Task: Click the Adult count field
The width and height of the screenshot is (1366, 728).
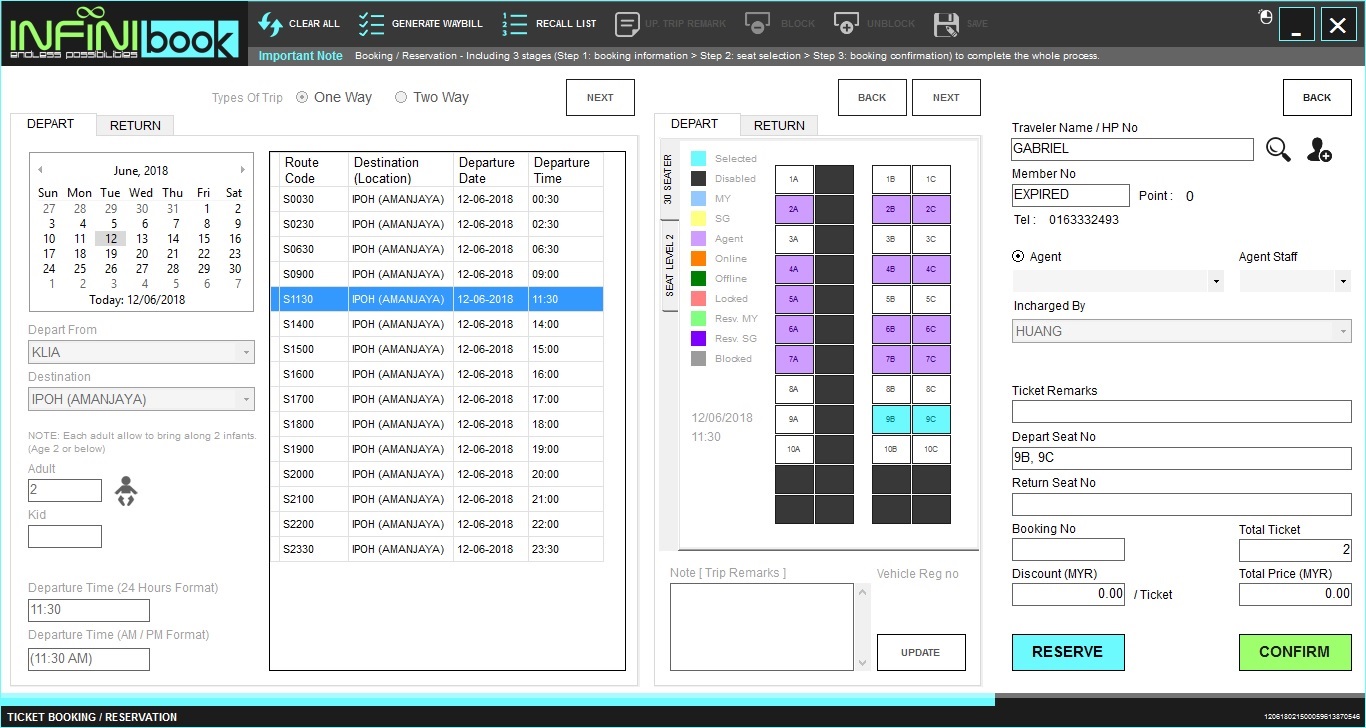Action: point(65,490)
